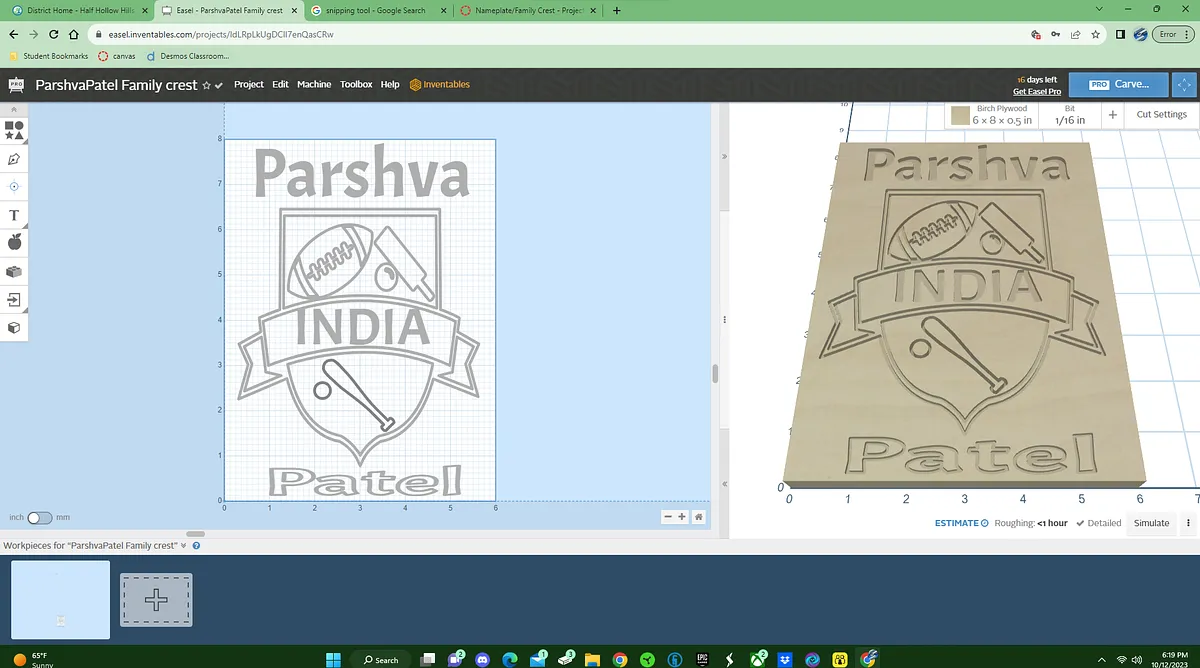Collapse the Workpieces panel chevron
This screenshot has height=668, width=1200.
click(x=183, y=546)
